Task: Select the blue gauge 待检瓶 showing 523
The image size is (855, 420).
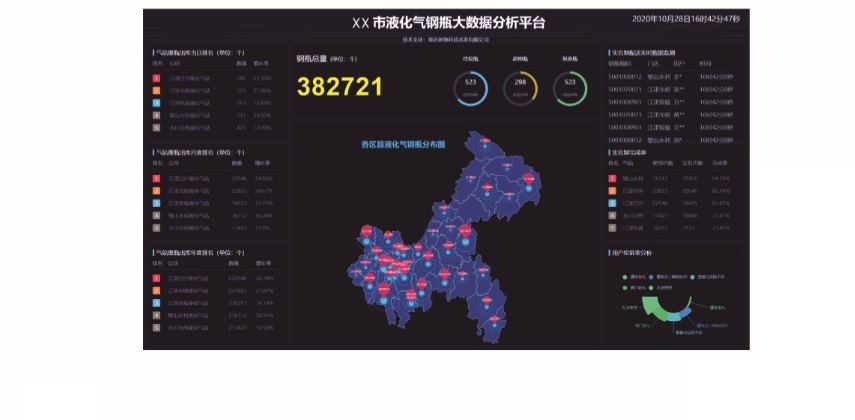Action: pos(471,88)
